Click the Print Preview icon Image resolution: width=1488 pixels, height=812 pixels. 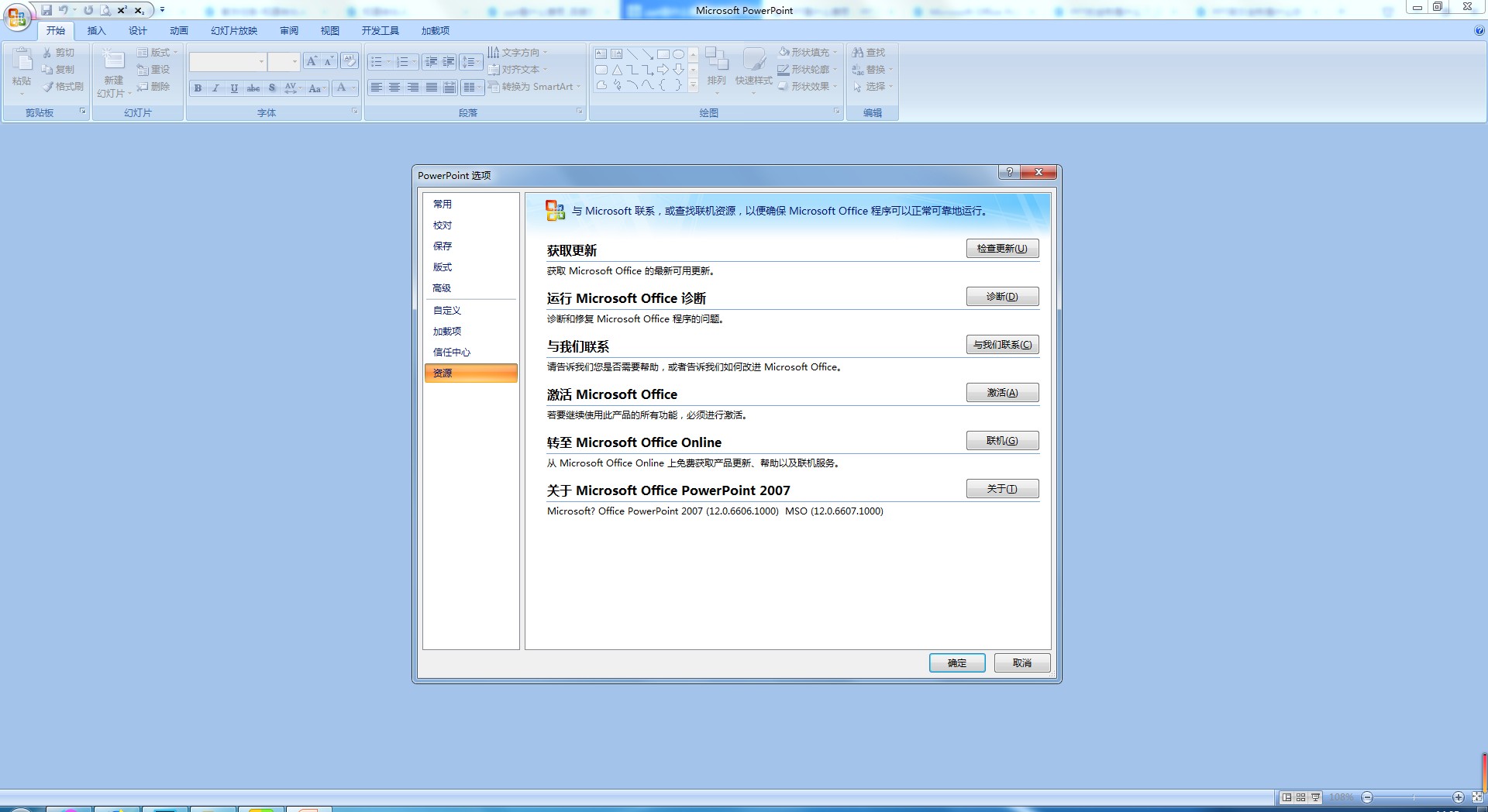tap(105, 10)
